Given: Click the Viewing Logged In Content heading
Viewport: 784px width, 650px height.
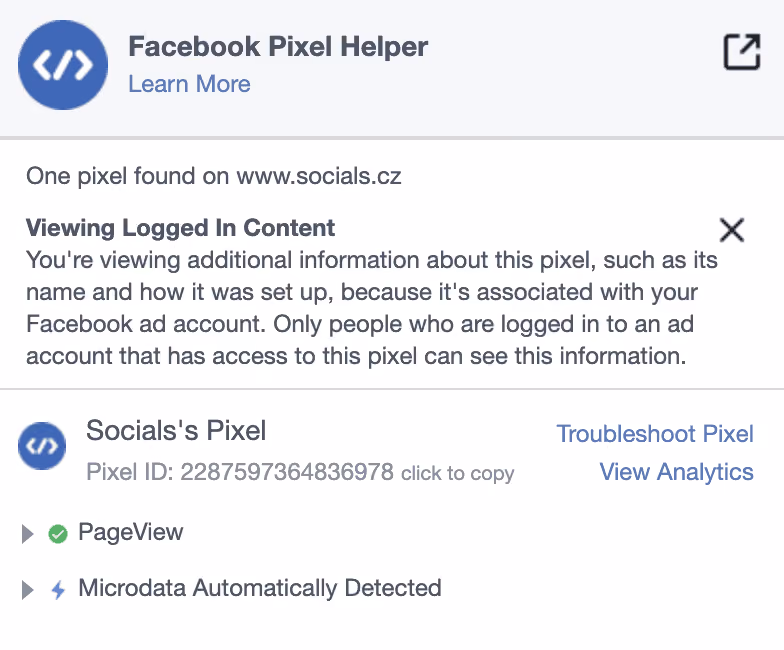Looking at the screenshot, I should [180, 228].
